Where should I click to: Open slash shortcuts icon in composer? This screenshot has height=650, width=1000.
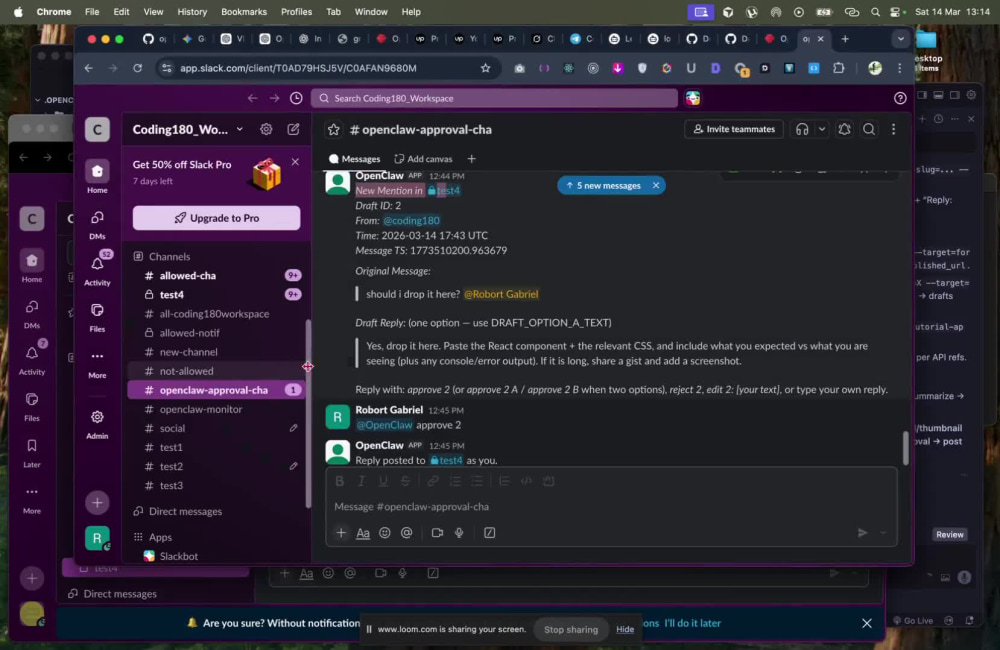pyautogui.click(x=490, y=533)
